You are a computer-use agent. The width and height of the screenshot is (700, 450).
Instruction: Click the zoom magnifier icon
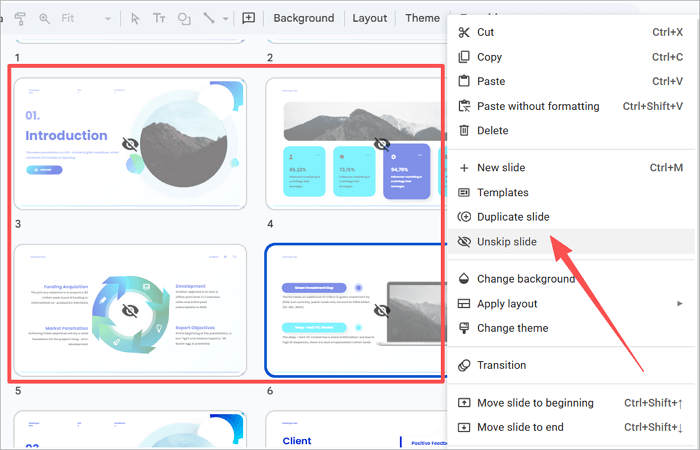pyautogui.click(x=44, y=18)
